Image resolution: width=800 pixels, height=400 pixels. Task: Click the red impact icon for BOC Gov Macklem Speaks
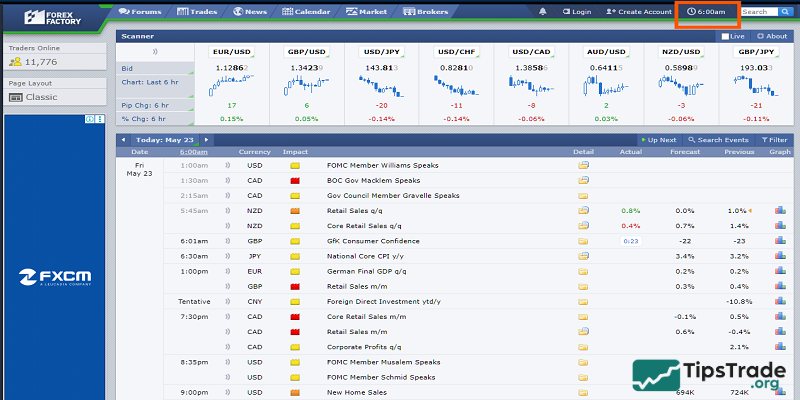[x=295, y=181]
